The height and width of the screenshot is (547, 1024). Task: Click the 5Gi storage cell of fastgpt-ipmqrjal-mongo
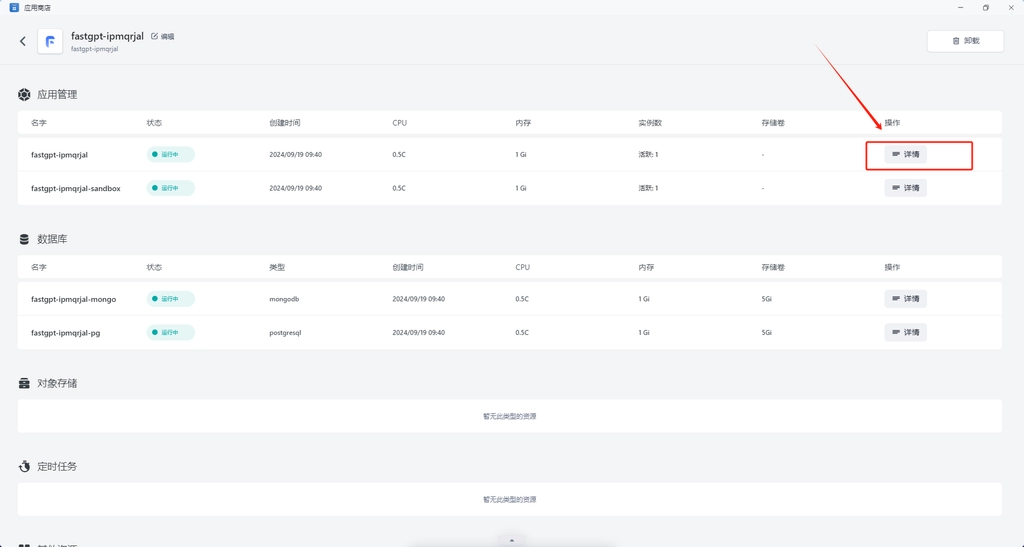tap(766, 299)
